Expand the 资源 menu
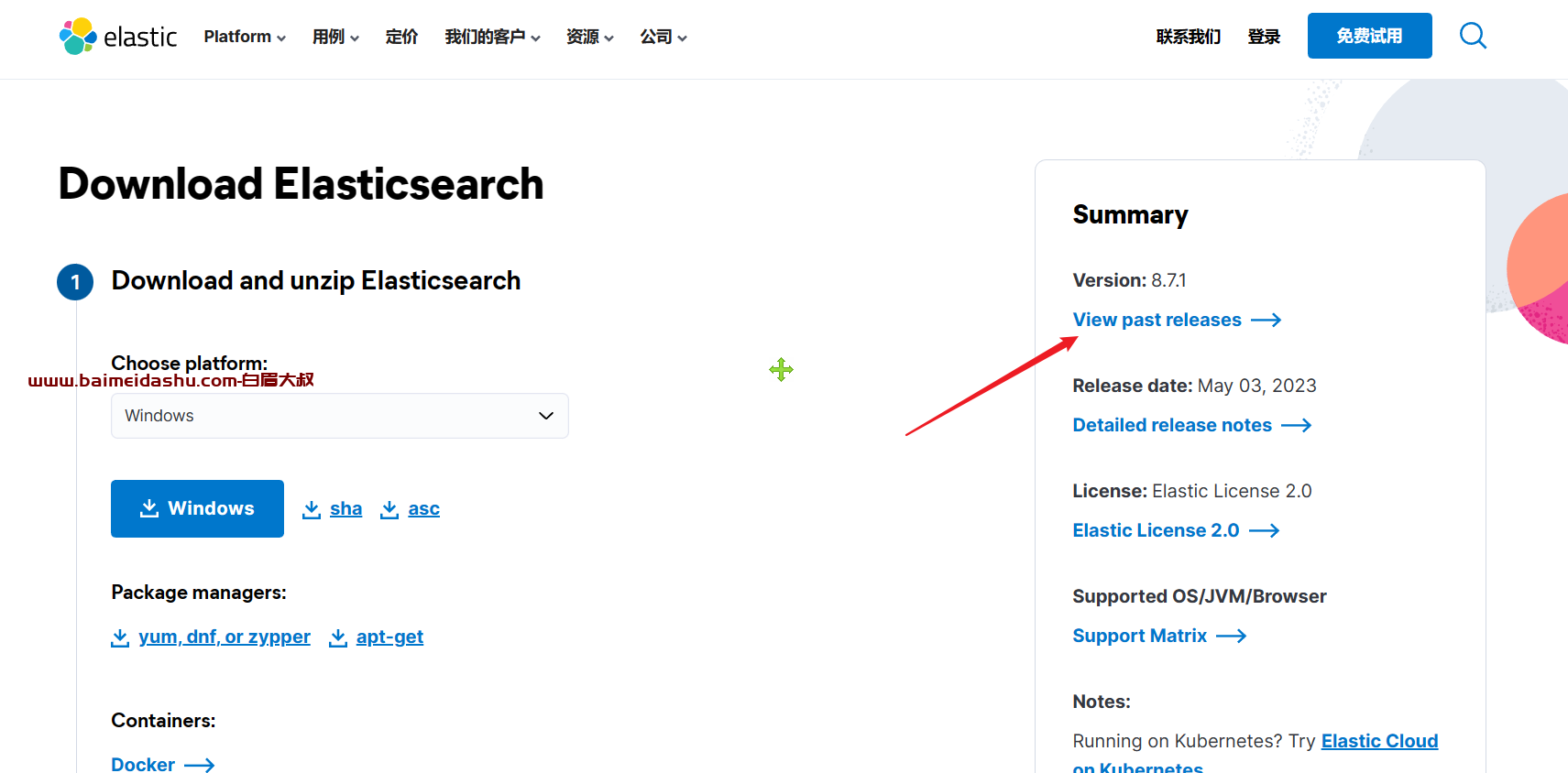Image resolution: width=1568 pixels, height=773 pixels. [x=590, y=37]
